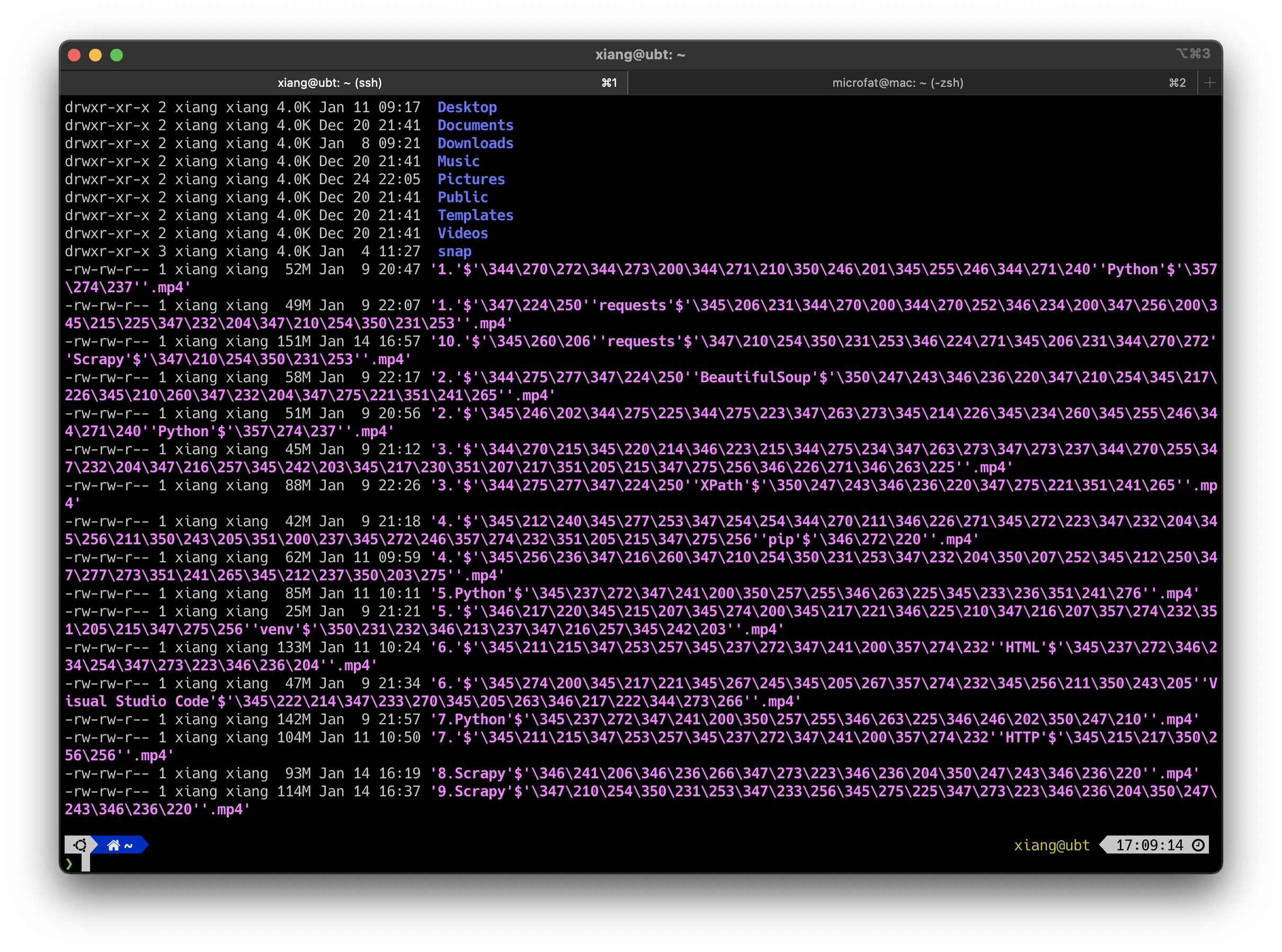Click the home icon in the prompt segment

(113, 845)
